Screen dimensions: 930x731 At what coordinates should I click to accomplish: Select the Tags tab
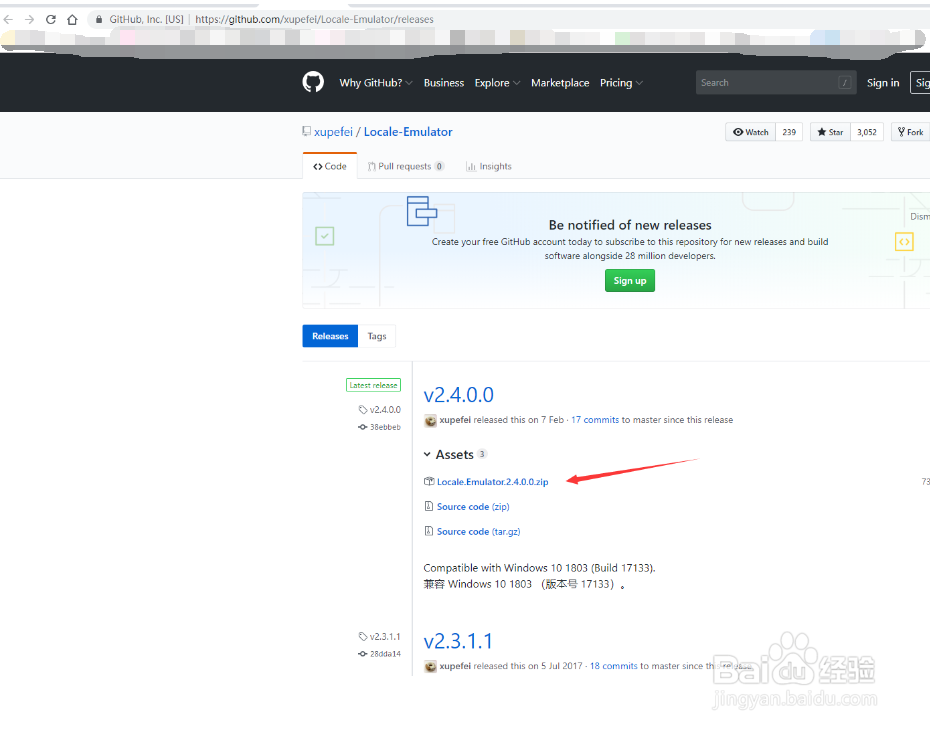pyautogui.click(x=377, y=336)
